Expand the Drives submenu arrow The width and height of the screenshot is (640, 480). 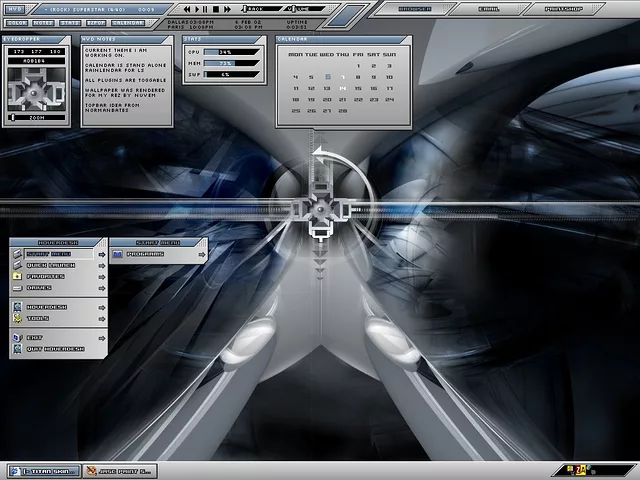click(x=101, y=287)
